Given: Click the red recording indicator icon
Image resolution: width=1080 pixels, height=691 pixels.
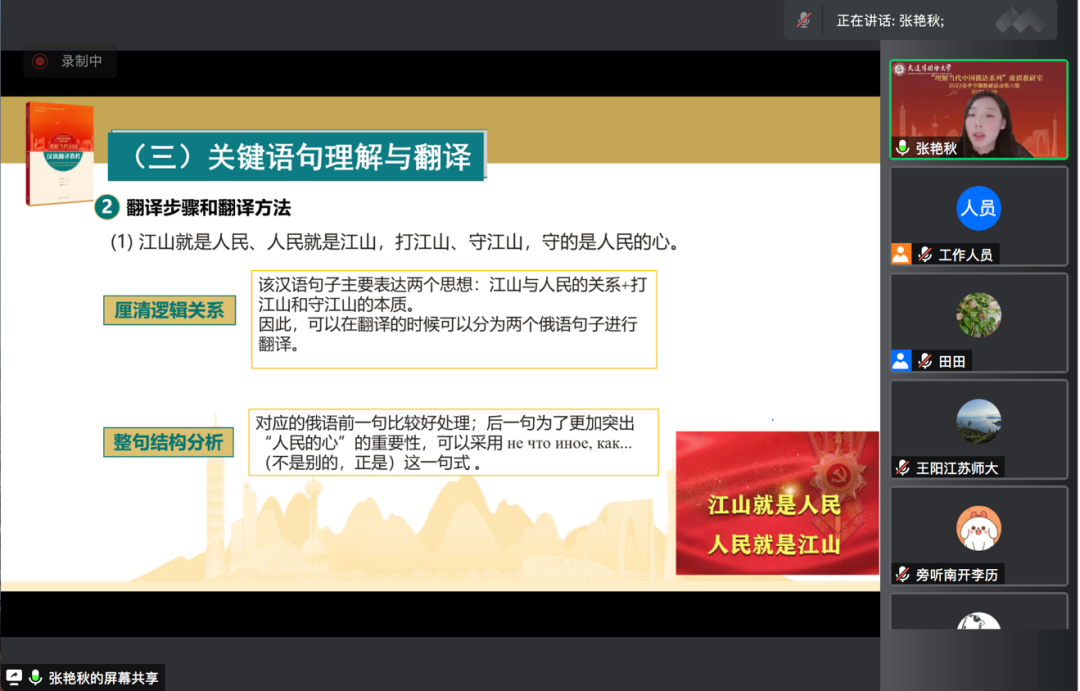Looking at the screenshot, I should [x=40, y=61].
